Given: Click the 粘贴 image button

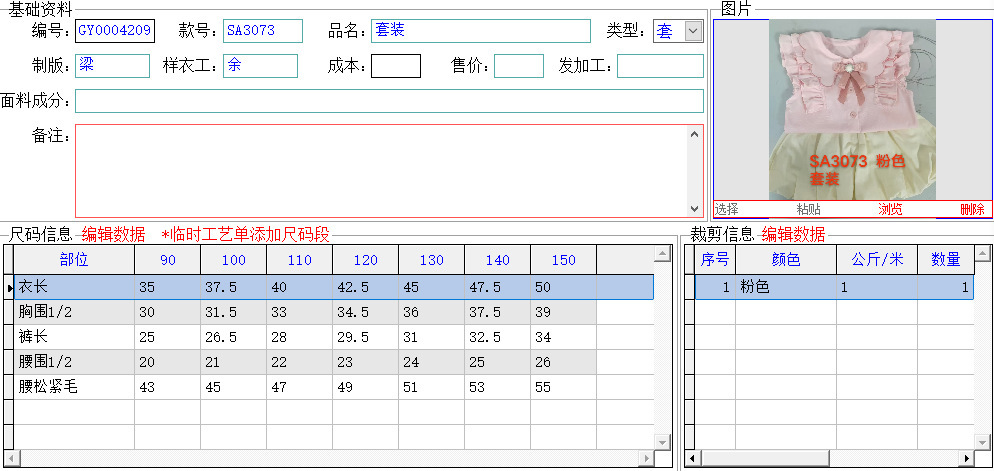Looking at the screenshot, I should pos(808,209).
